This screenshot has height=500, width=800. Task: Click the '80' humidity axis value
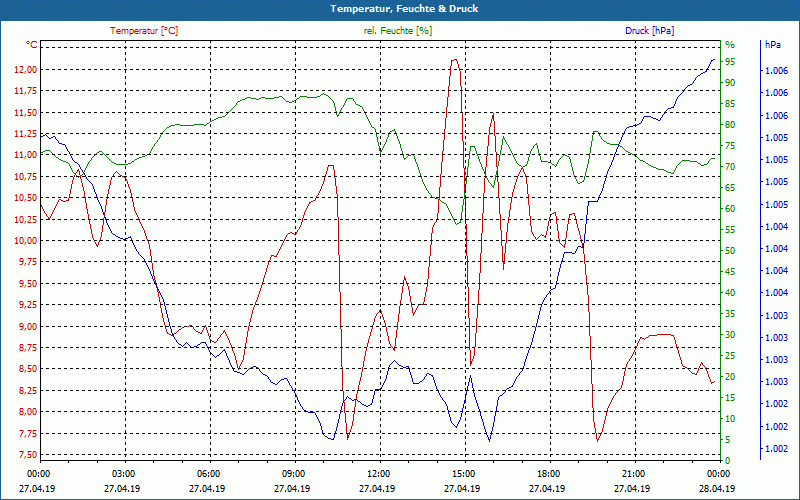(730, 125)
